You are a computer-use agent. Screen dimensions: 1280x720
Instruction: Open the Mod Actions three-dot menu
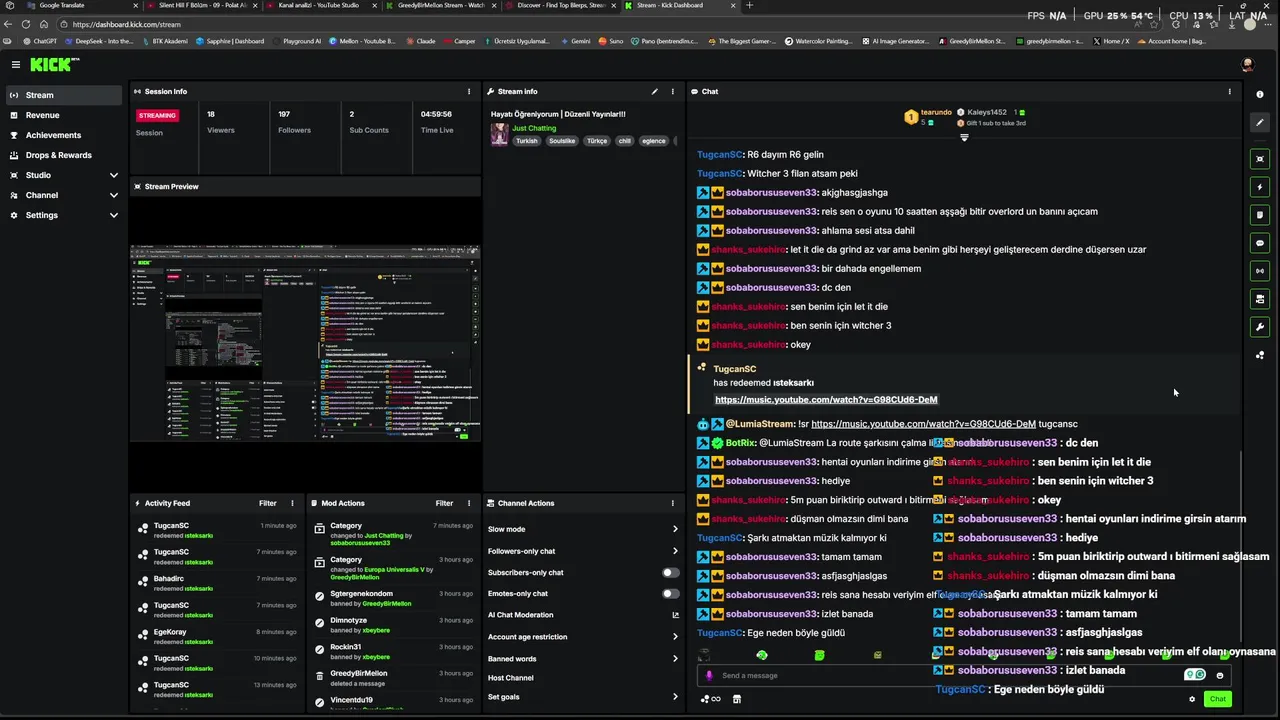point(469,503)
